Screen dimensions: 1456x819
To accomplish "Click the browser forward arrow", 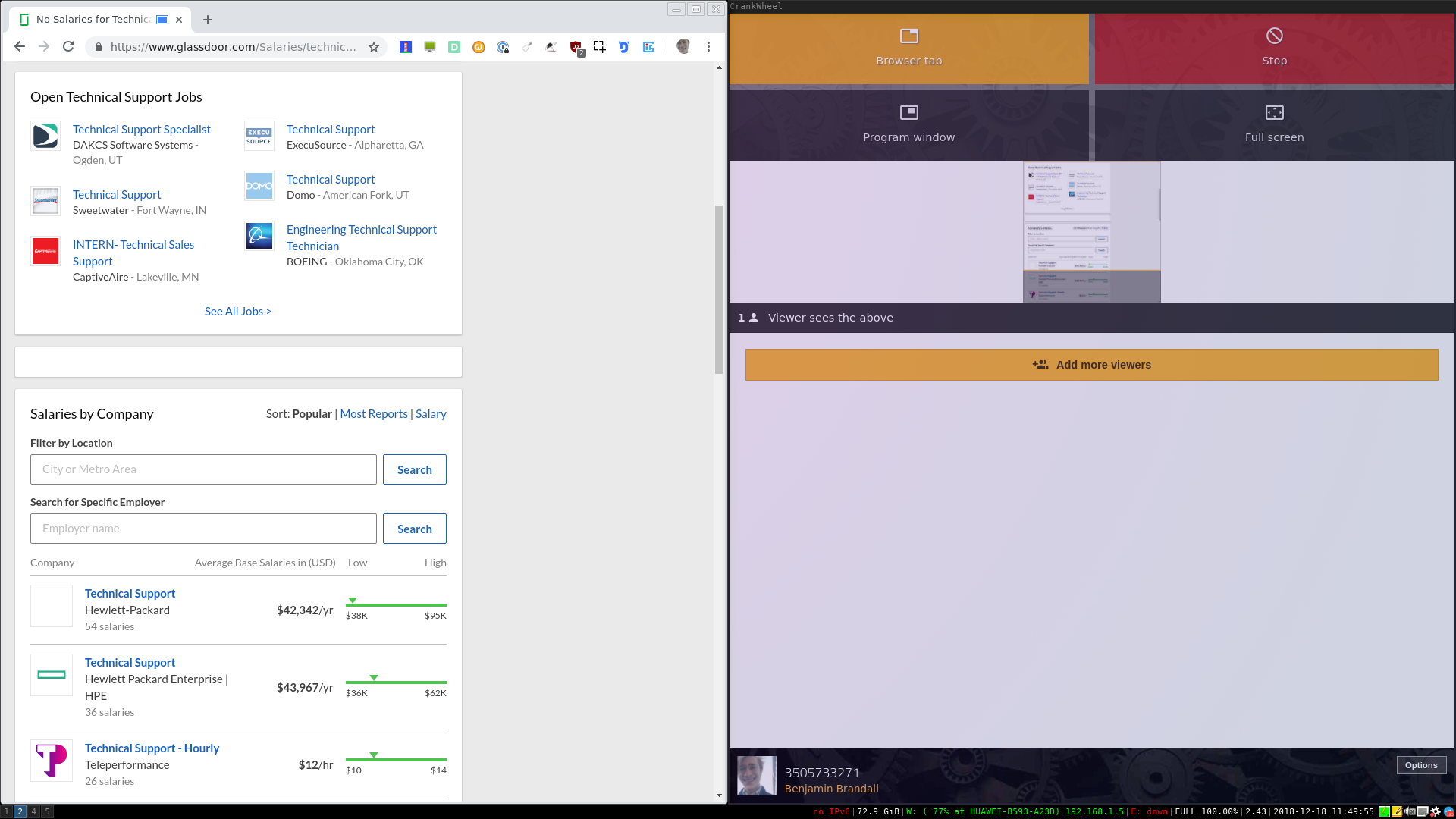I will (44, 47).
